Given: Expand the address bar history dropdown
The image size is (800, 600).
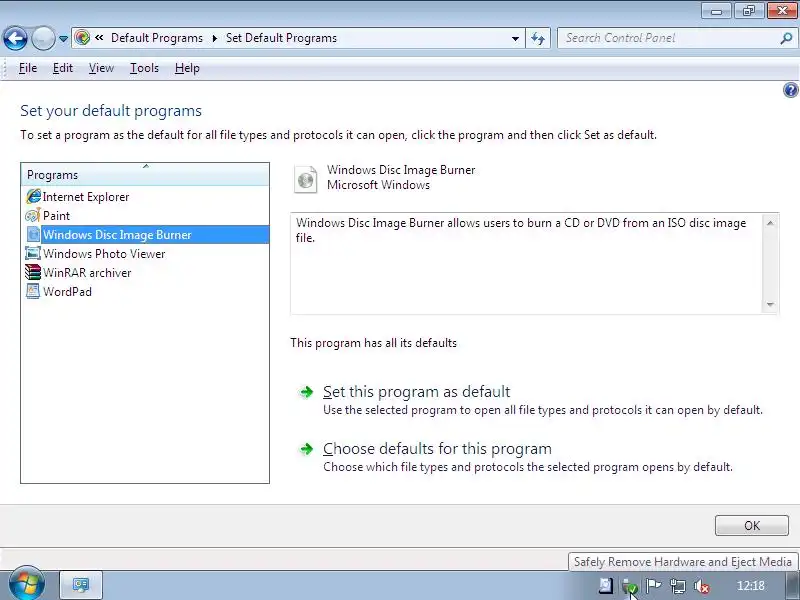Looking at the screenshot, I should 515,38.
